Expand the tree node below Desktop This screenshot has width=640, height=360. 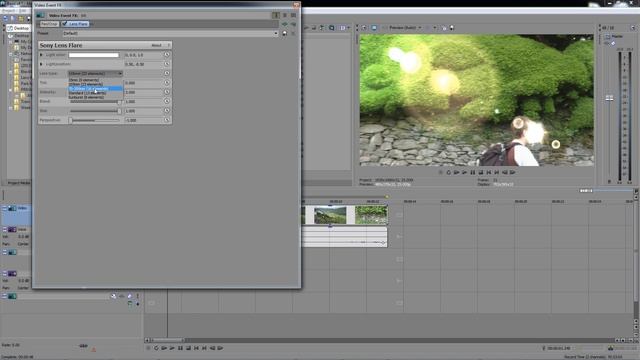11,42
